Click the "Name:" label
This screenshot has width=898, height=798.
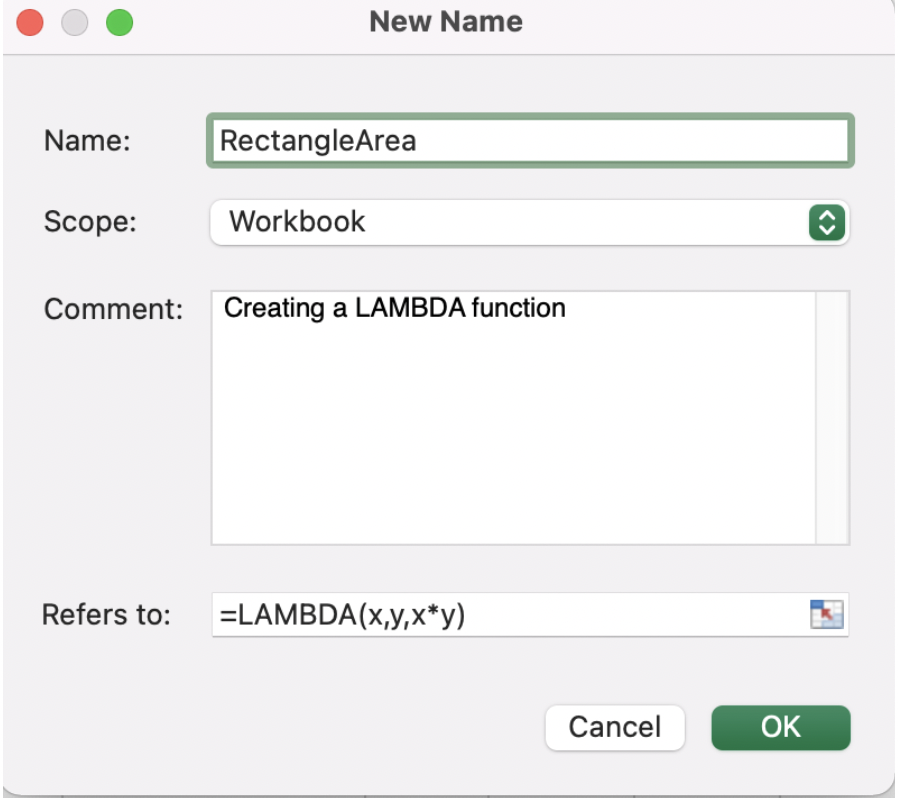coord(87,140)
